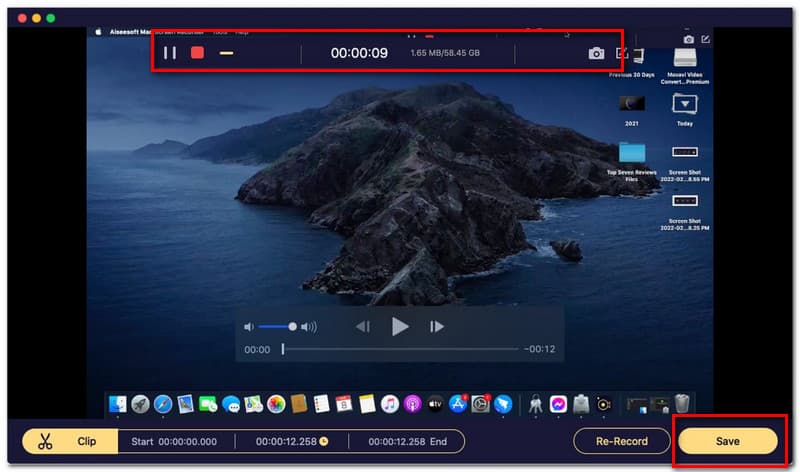Stop recording with the red square button
This screenshot has width=800, height=472.
[x=197, y=53]
